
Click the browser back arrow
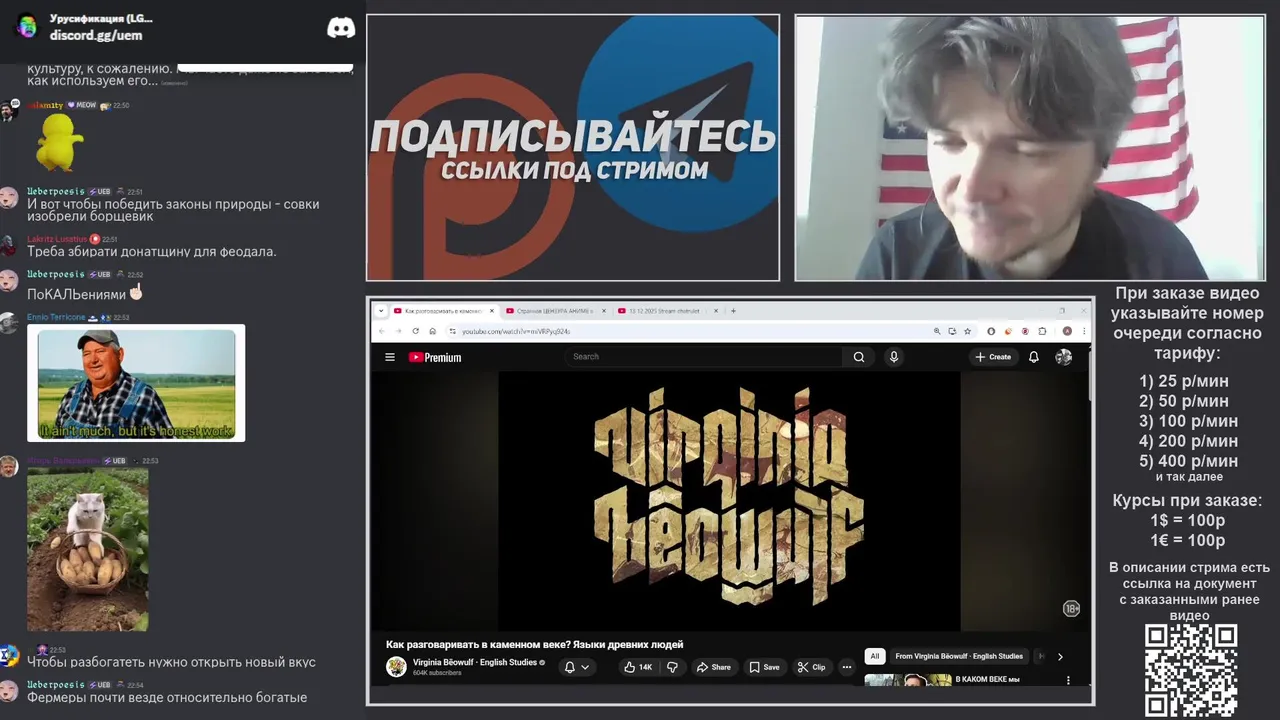coord(381,331)
